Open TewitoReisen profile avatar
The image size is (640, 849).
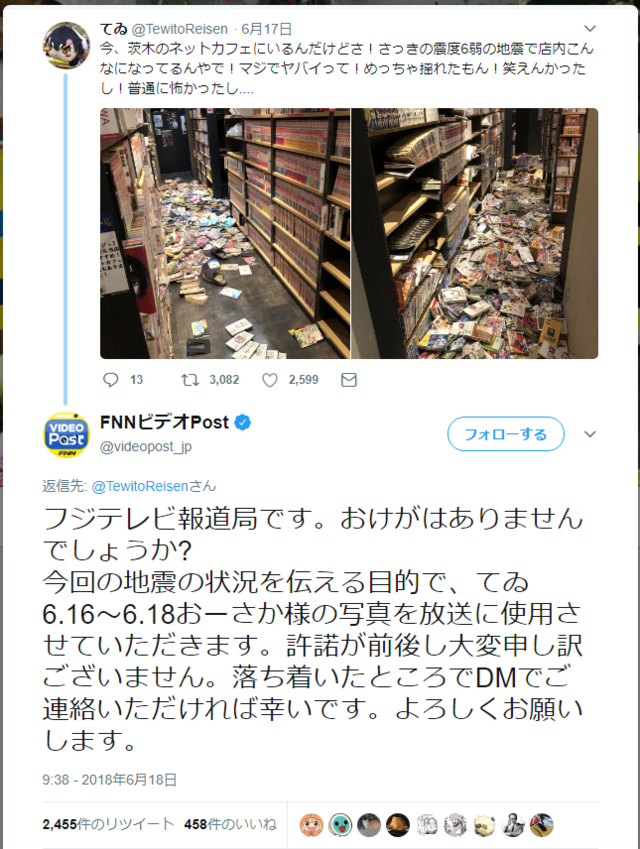(67, 45)
